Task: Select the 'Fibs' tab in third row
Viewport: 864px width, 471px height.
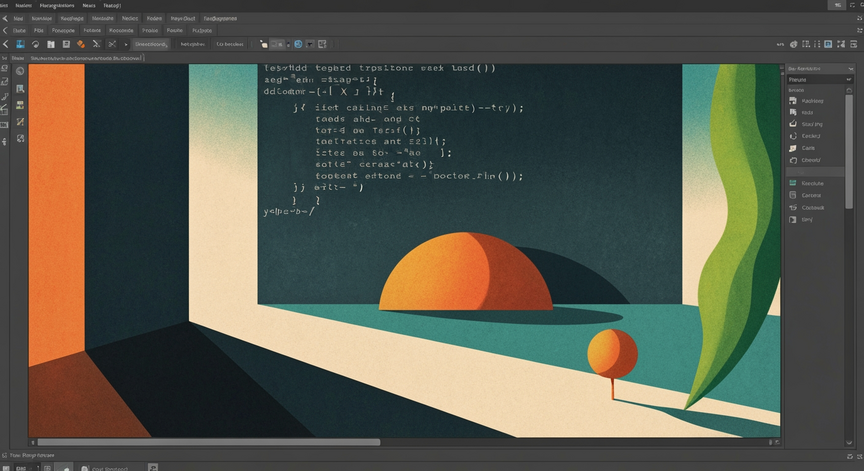Action: pyautogui.click(x=39, y=30)
